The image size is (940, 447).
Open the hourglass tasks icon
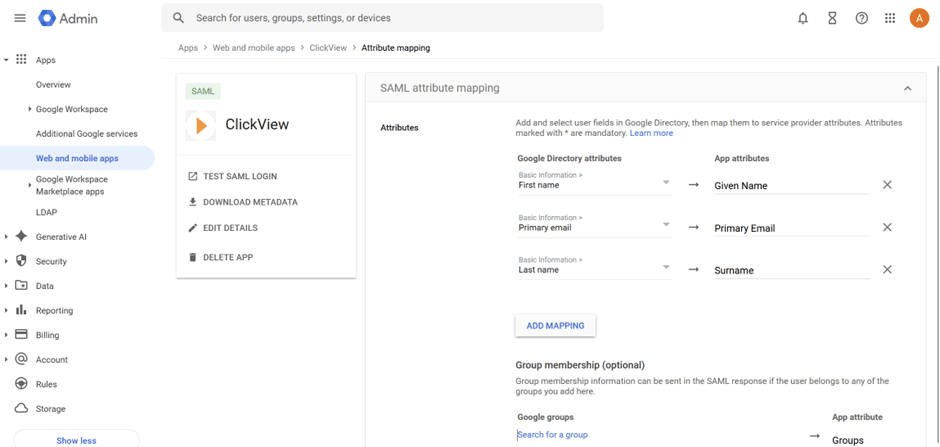832,18
